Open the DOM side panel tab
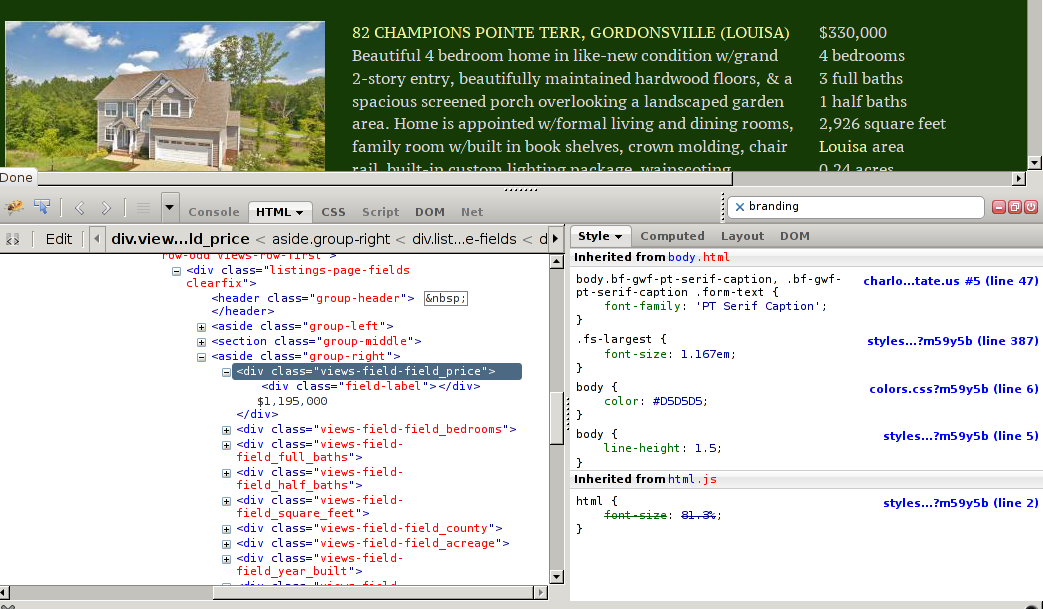 (x=795, y=236)
